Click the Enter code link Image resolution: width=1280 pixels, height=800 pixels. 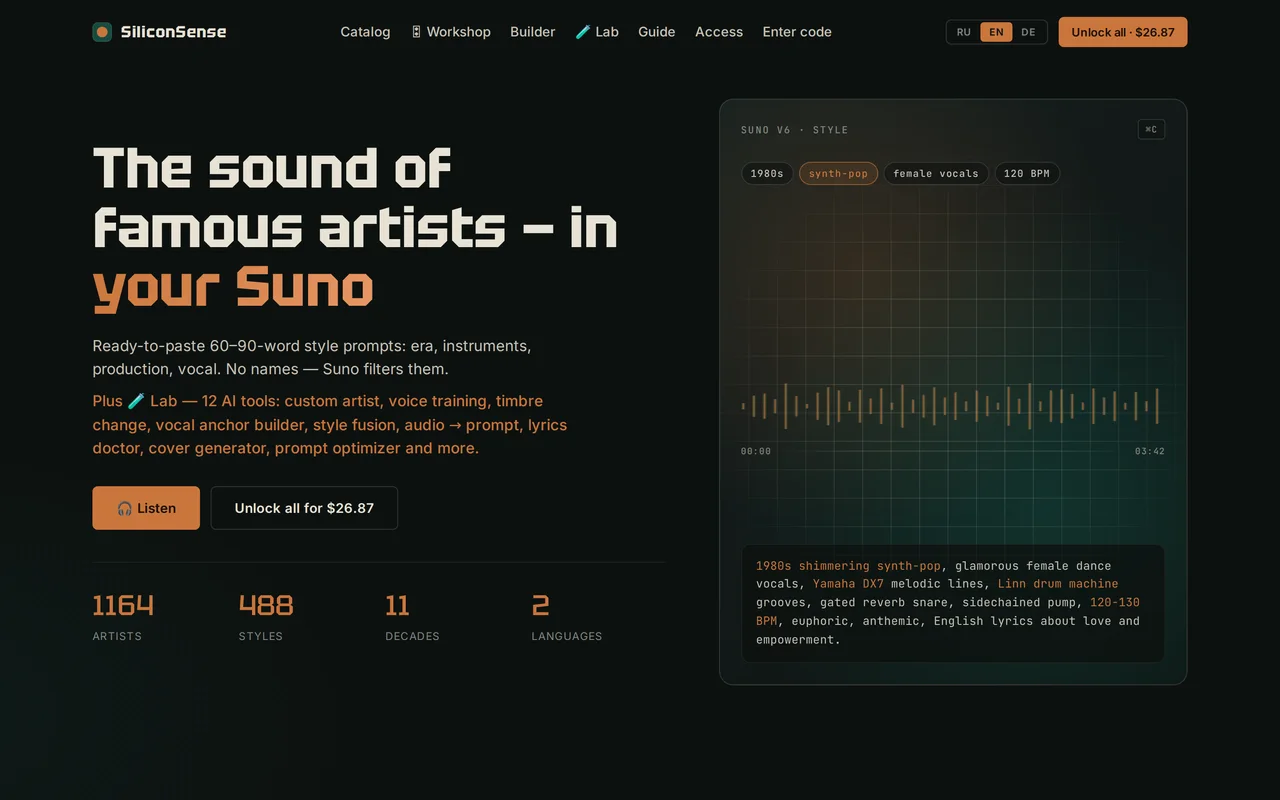[797, 32]
